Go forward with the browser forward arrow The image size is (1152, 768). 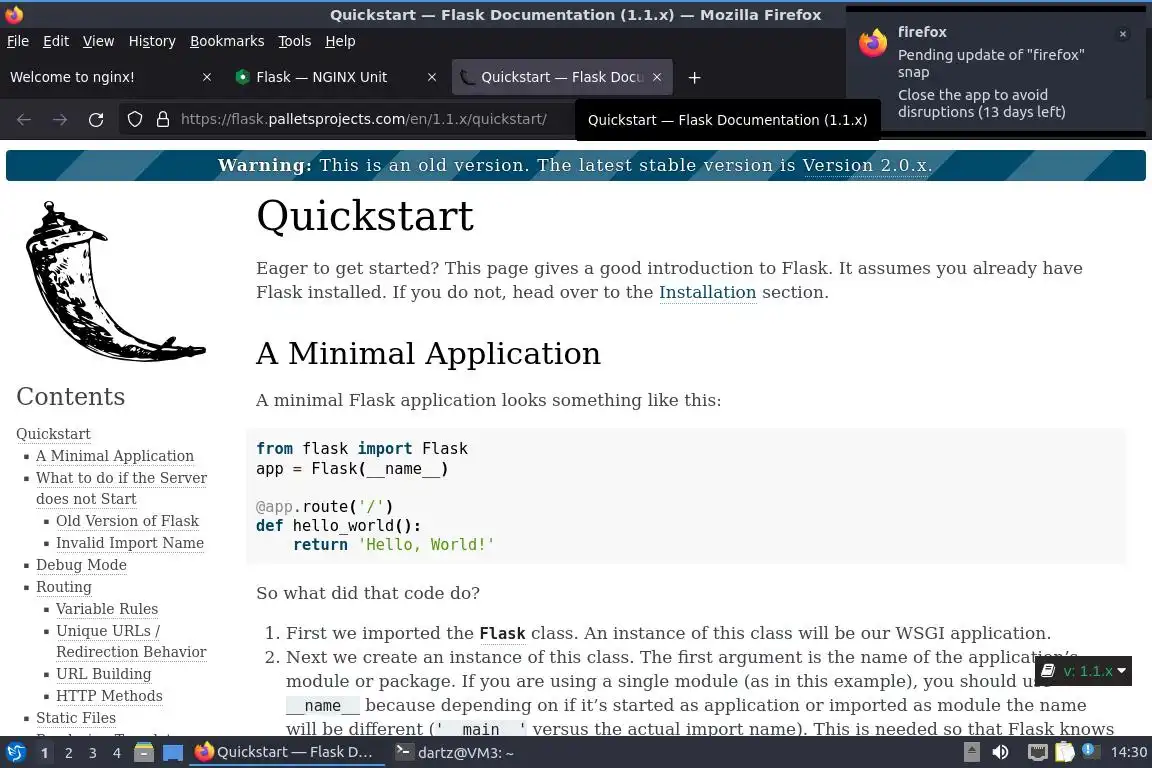pyautogui.click(x=60, y=119)
